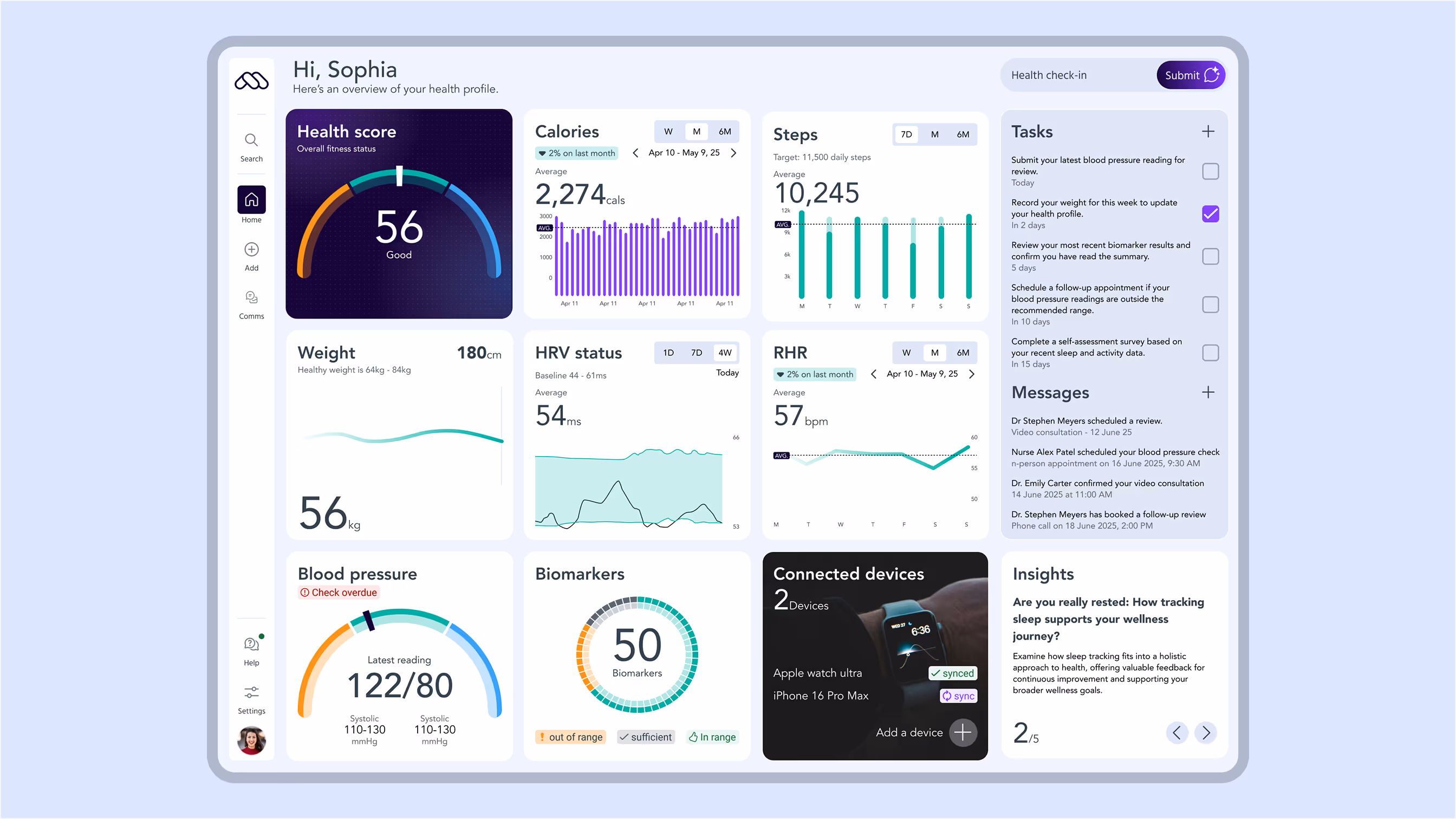Click the Health score gauge marker

point(399,176)
